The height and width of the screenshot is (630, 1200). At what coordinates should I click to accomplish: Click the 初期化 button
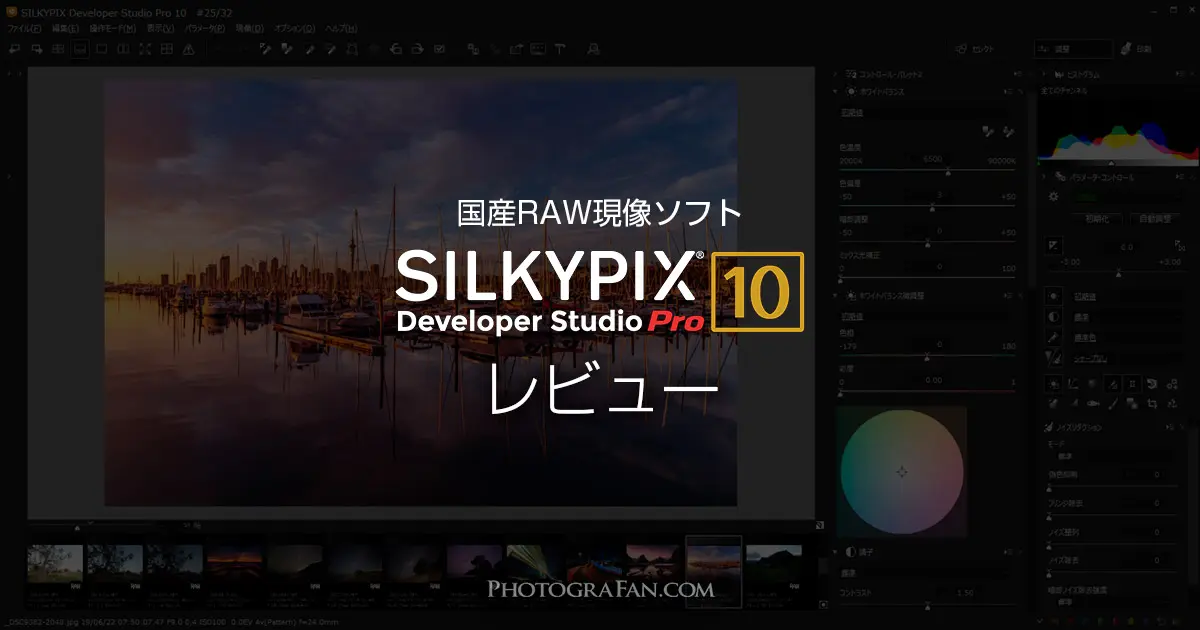1097,218
